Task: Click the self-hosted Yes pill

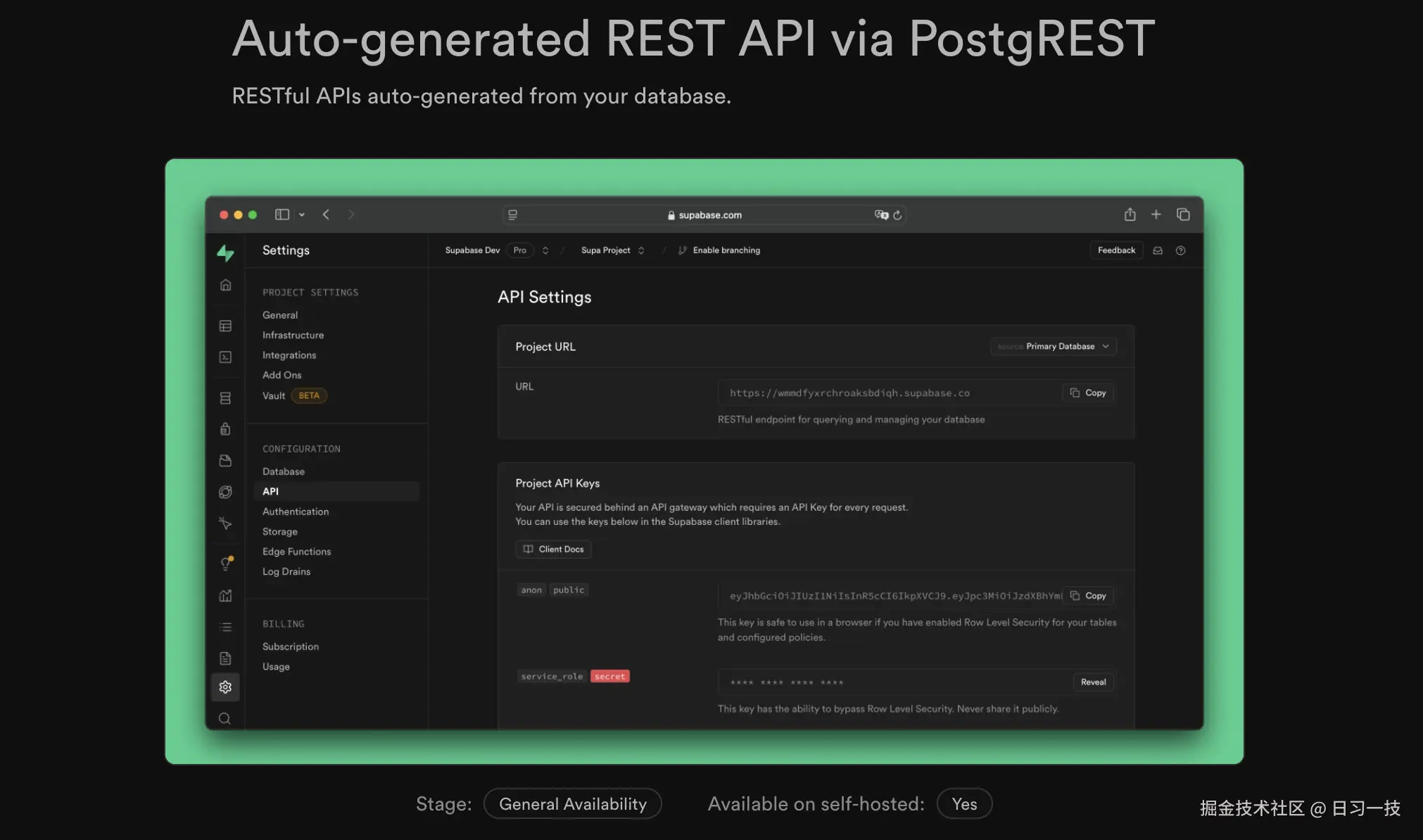Action: coord(964,804)
